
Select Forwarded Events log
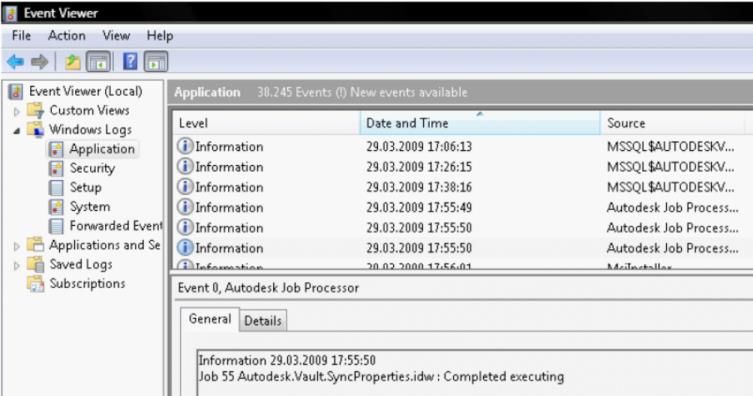click(x=116, y=226)
